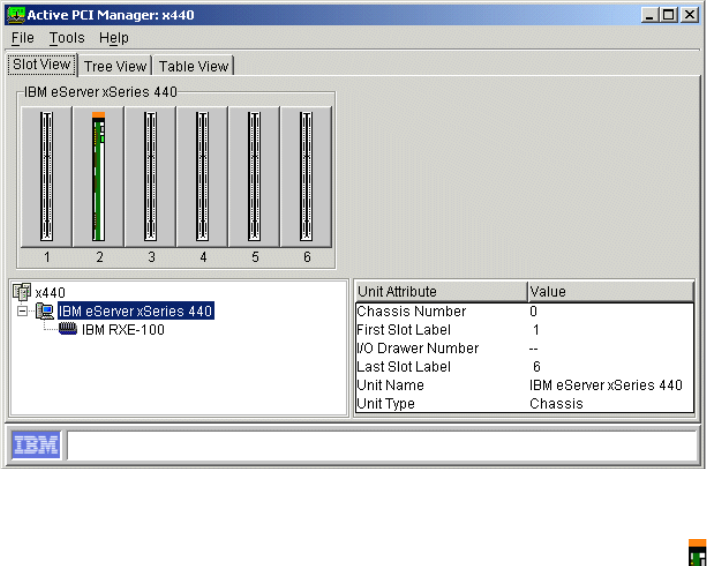Click the Chassis Number attribute row

coord(524,311)
